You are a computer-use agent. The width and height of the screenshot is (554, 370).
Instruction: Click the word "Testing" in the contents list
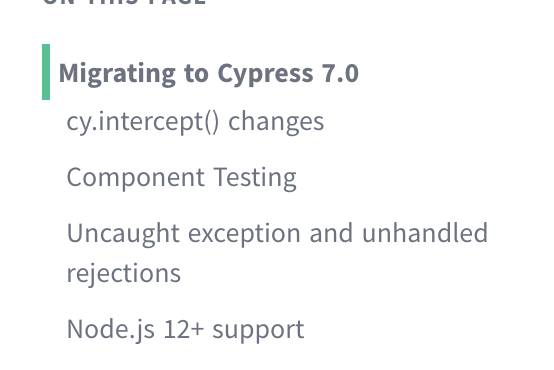pyautogui.click(x=255, y=177)
